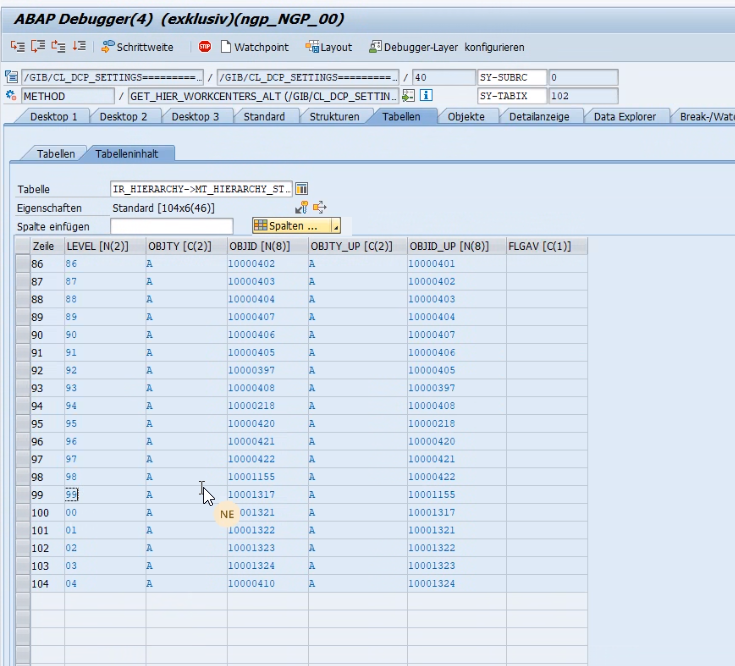The height and width of the screenshot is (666, 735).
Task: Open the Tabellen sub-tab
Action: tap(55, 154)
